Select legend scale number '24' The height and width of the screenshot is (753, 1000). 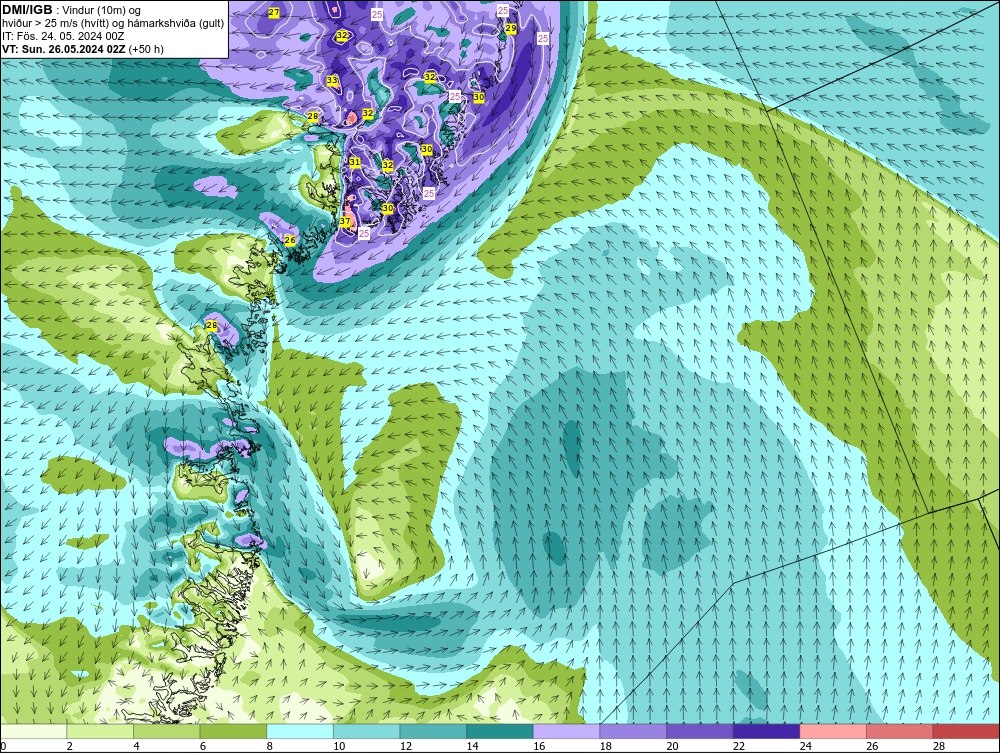click(x=805, y=746)
